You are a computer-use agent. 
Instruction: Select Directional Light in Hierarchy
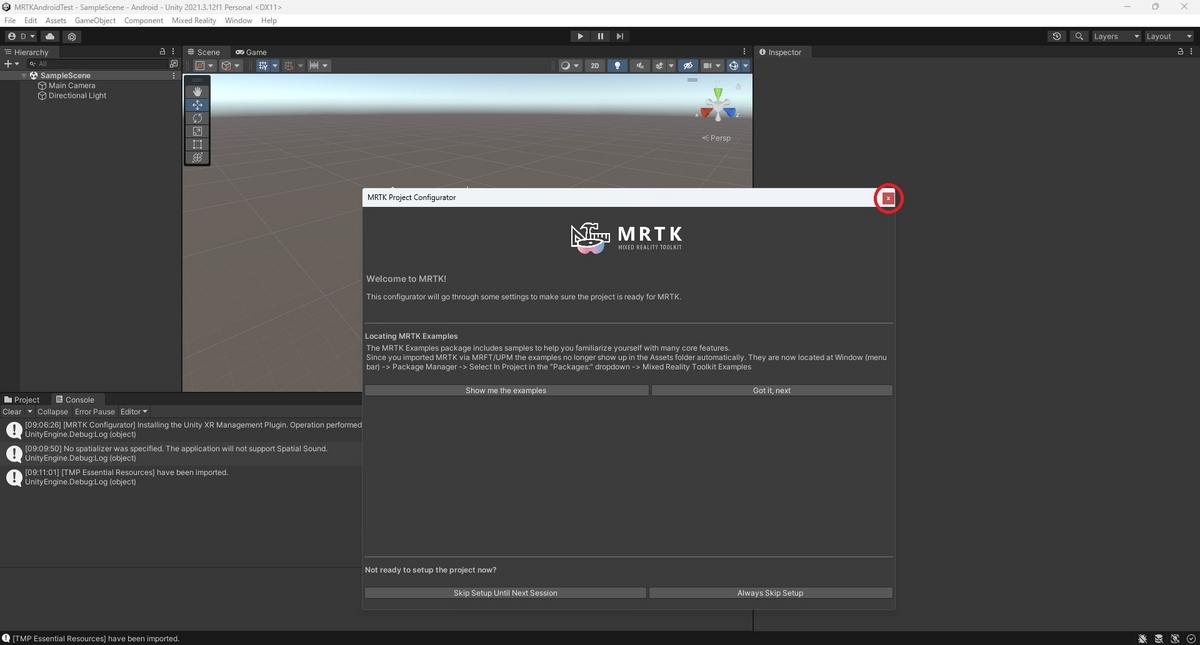tap(77, 96)
